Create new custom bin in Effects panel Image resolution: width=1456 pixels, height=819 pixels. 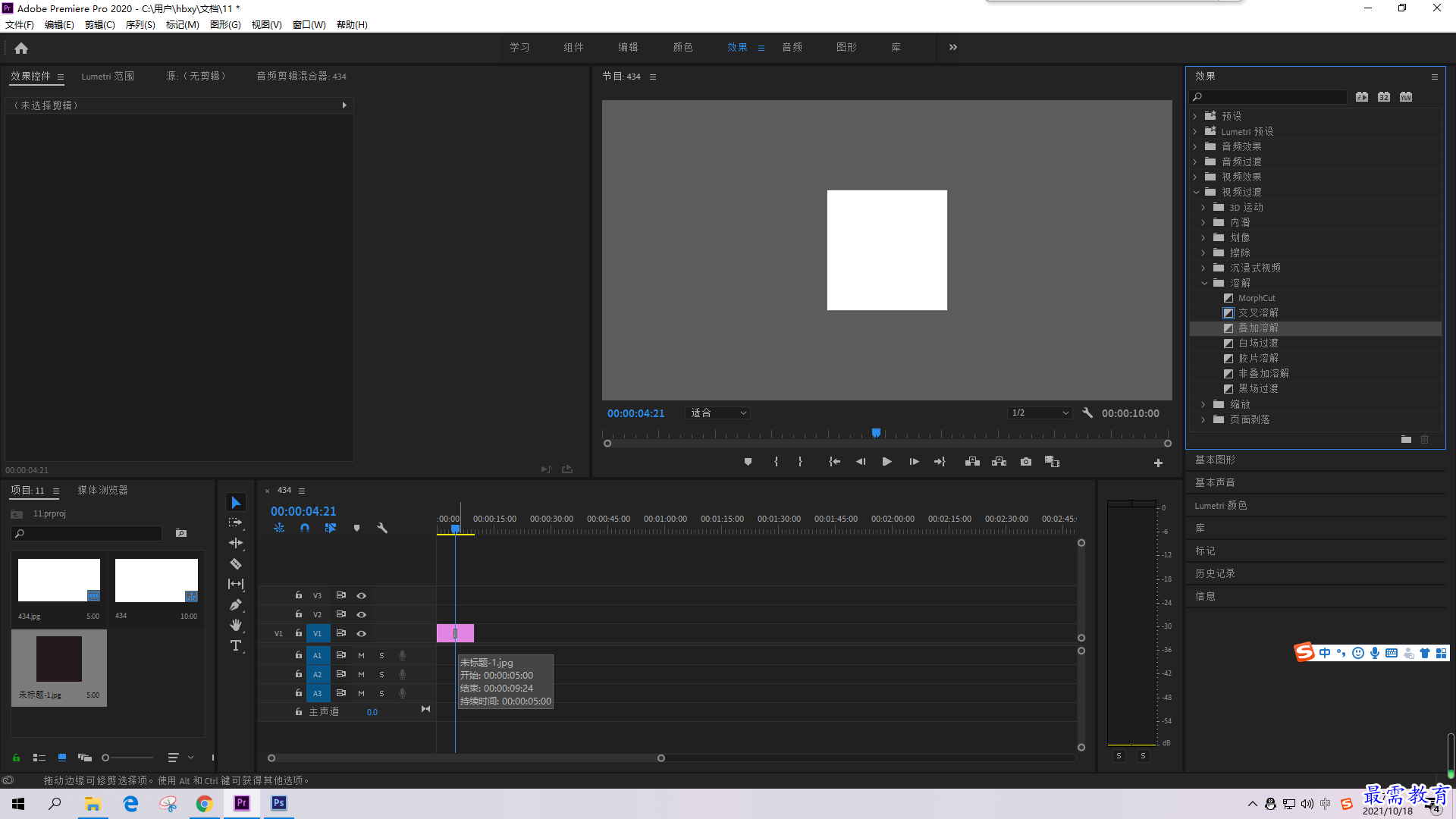pyautogui.click(x=1406, y=439)
